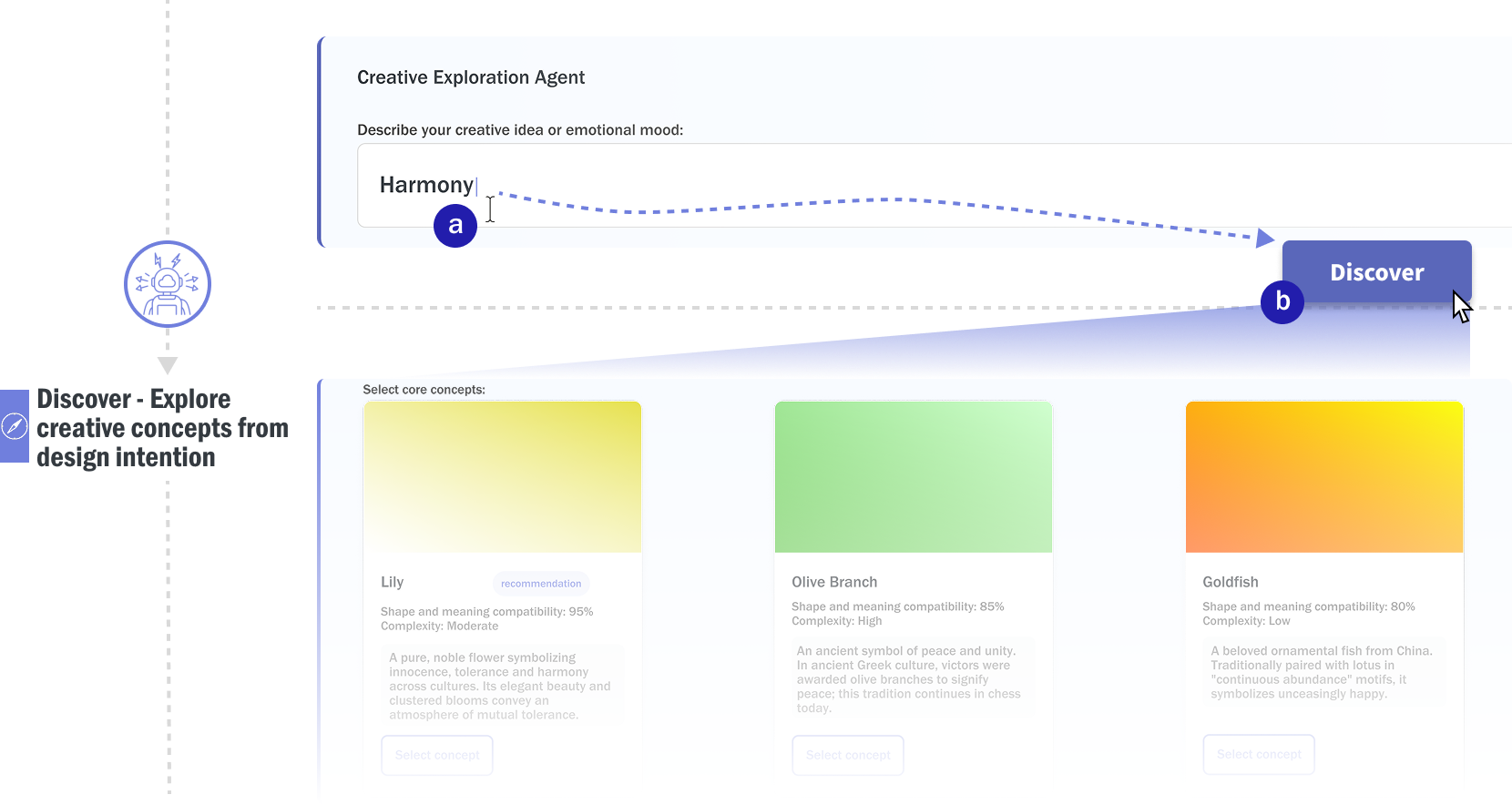This screenshot has width=1512, height=805.
Task: Click the compass icon beside the Discover heading
Action: coord(15,426)
